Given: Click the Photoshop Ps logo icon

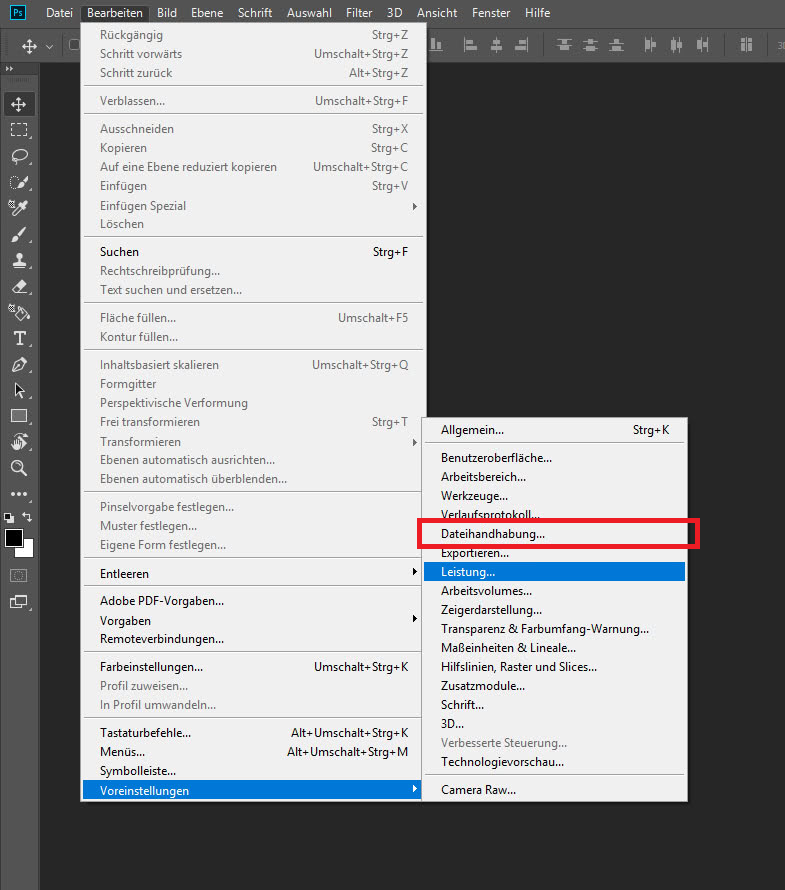Looking at the screenshot, I should point(18,12).
